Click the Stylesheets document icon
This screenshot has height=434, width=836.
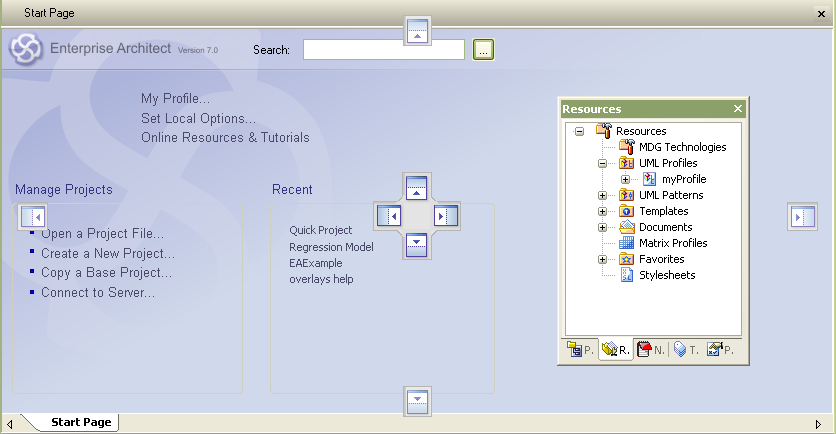click(x=627, y=275)
